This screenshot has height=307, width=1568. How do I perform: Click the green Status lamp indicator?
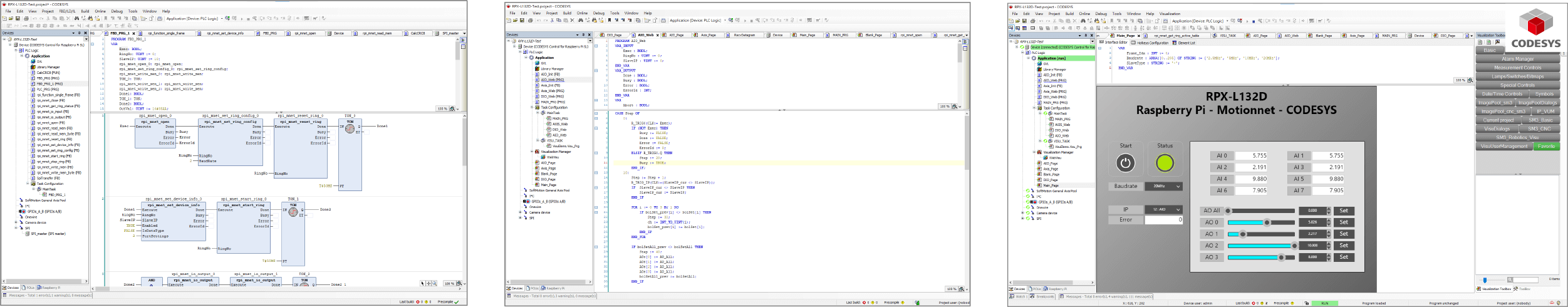[x=1165, y=163]
